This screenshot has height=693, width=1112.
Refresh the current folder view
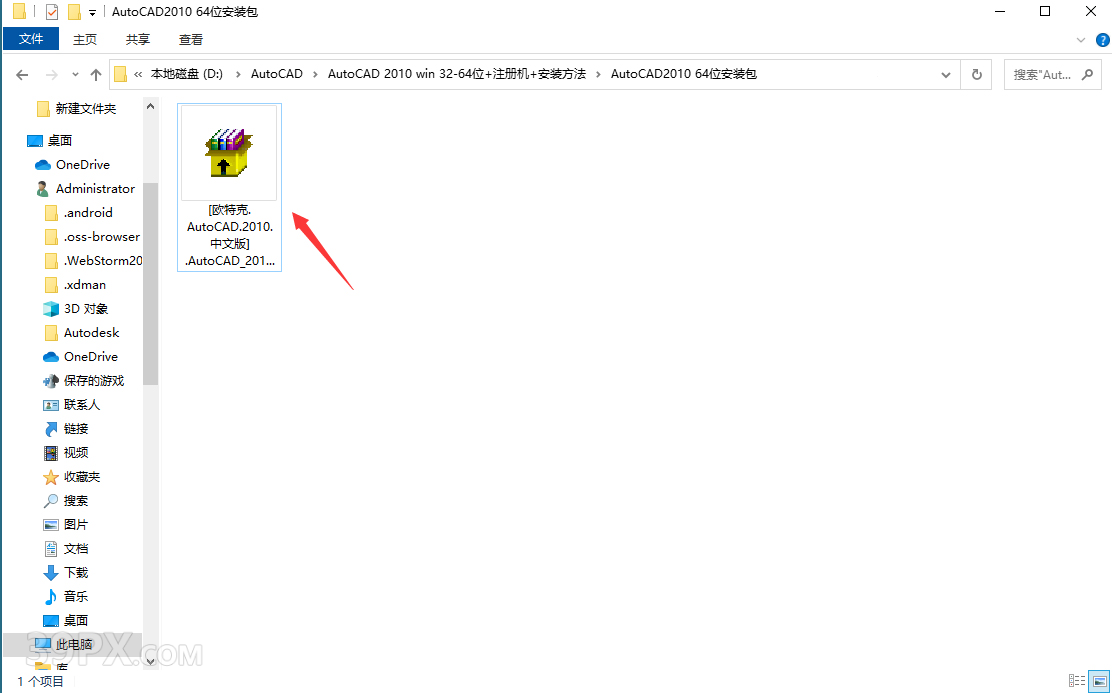pyautogui.click(x=975, y=74)
